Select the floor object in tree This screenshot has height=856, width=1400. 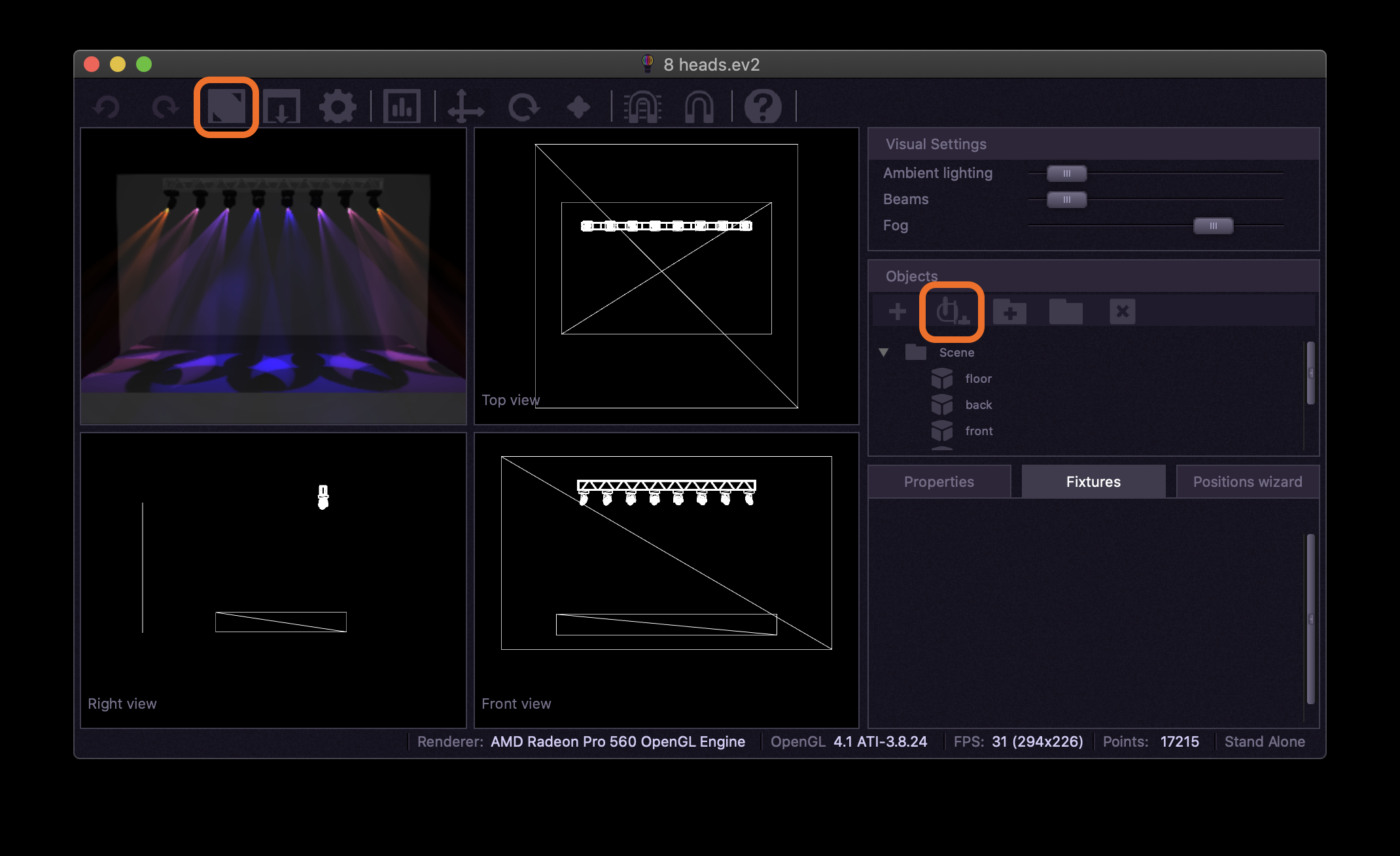pyautogui.click(x=978, y=379)
